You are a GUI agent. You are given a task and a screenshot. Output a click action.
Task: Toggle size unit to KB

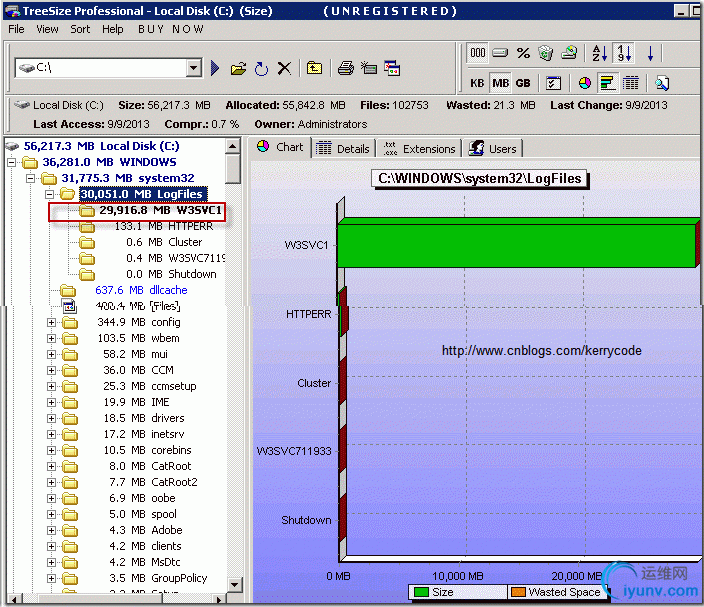pos(478,83)
